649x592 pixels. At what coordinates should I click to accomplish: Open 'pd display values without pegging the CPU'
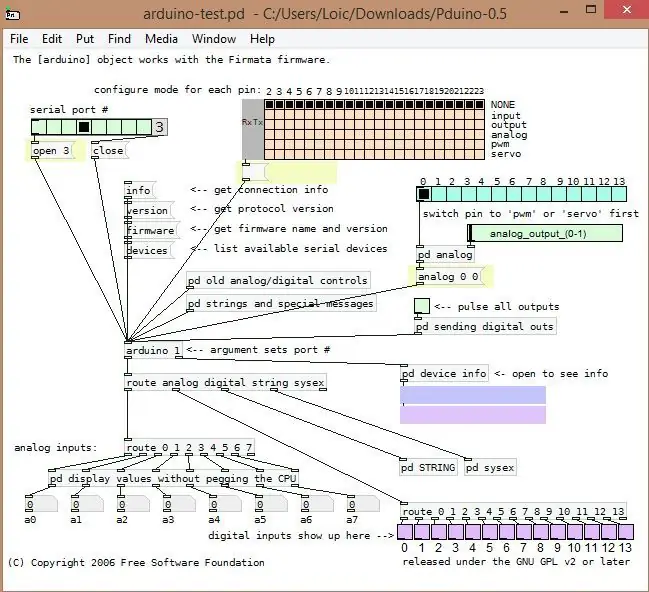173,478
